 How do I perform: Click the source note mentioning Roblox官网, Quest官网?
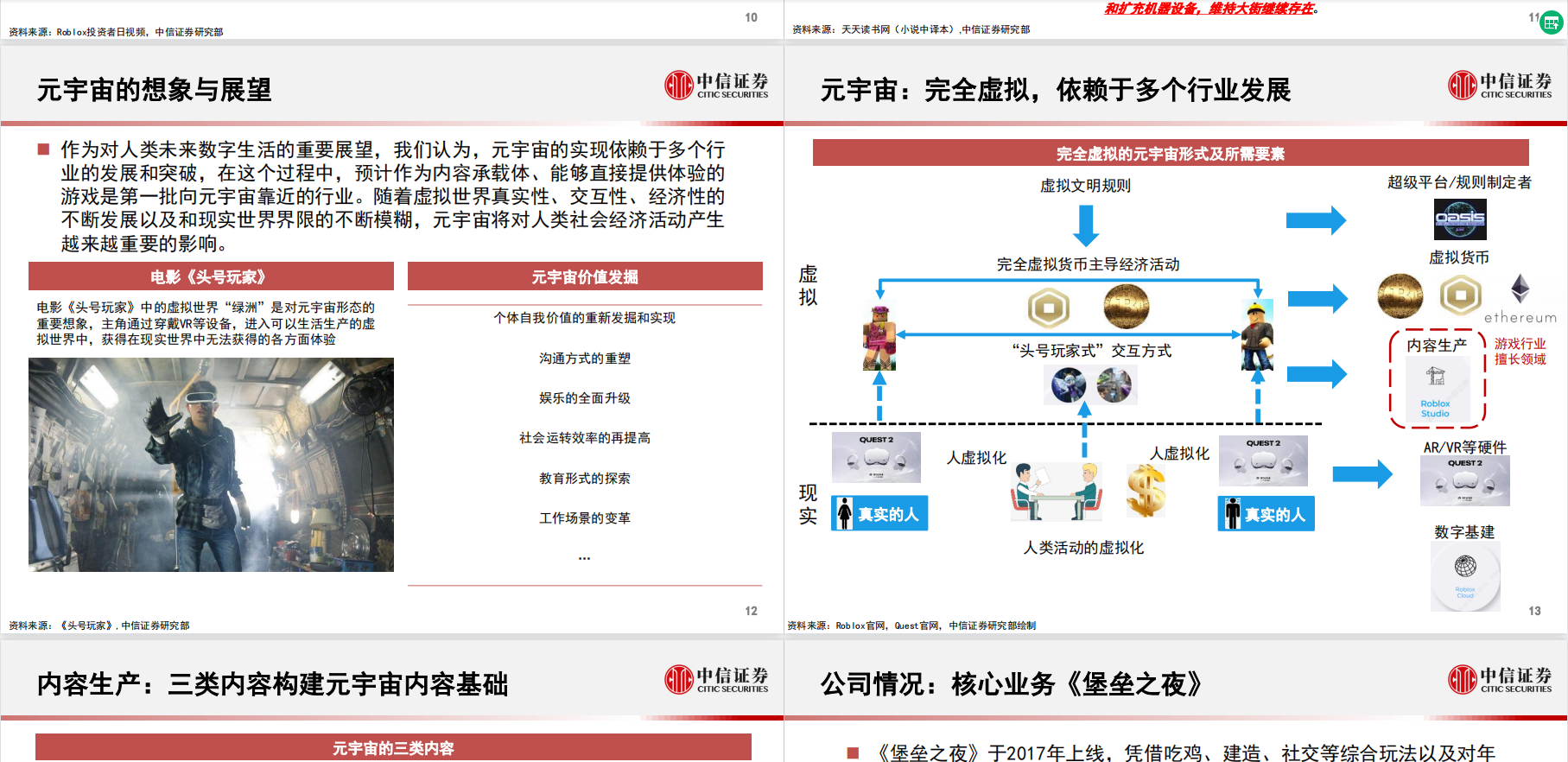911,625
